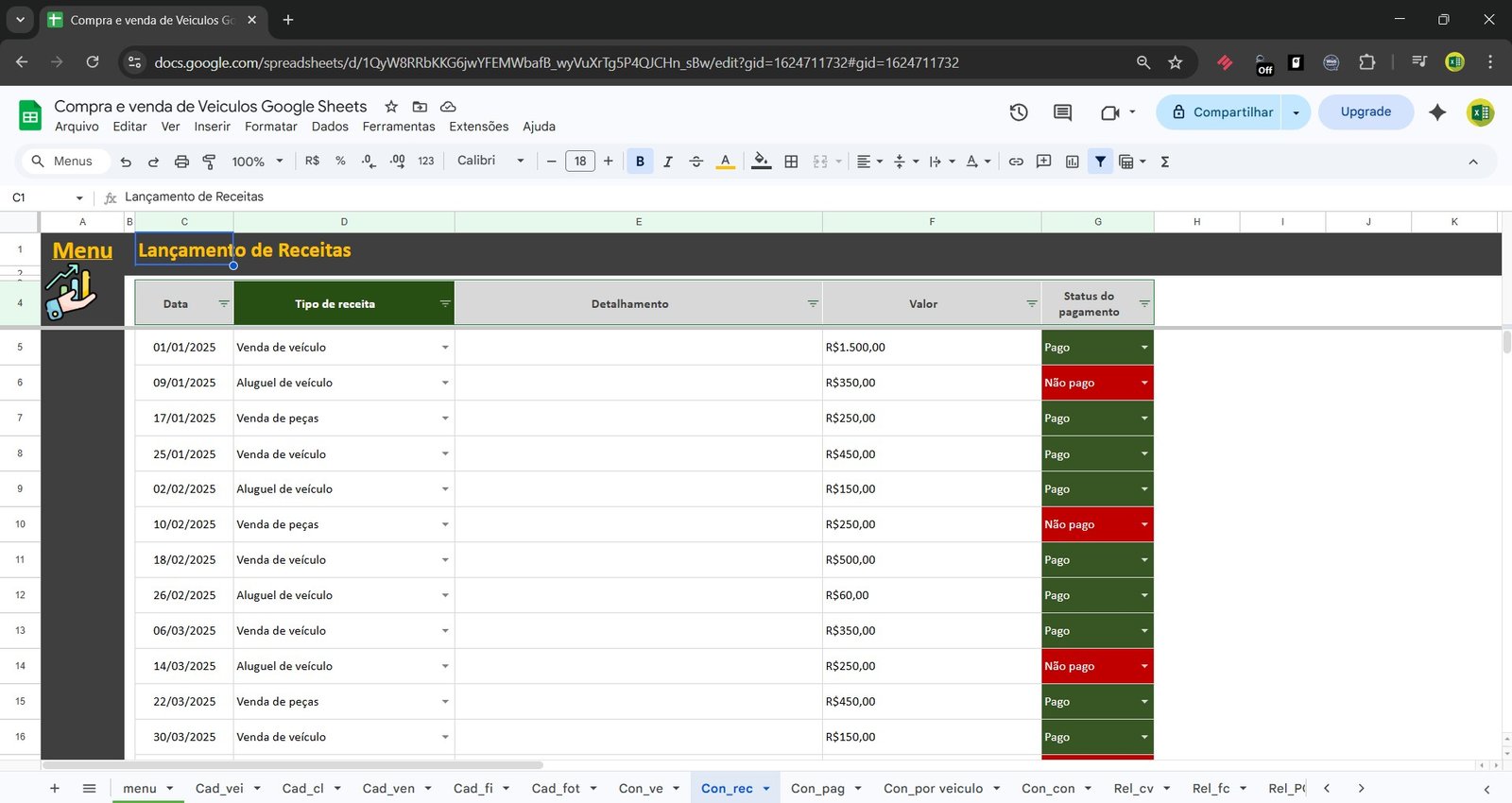The image size is (1512, 803).
Task: Toggle italic formatting
Action: (668, 162)
